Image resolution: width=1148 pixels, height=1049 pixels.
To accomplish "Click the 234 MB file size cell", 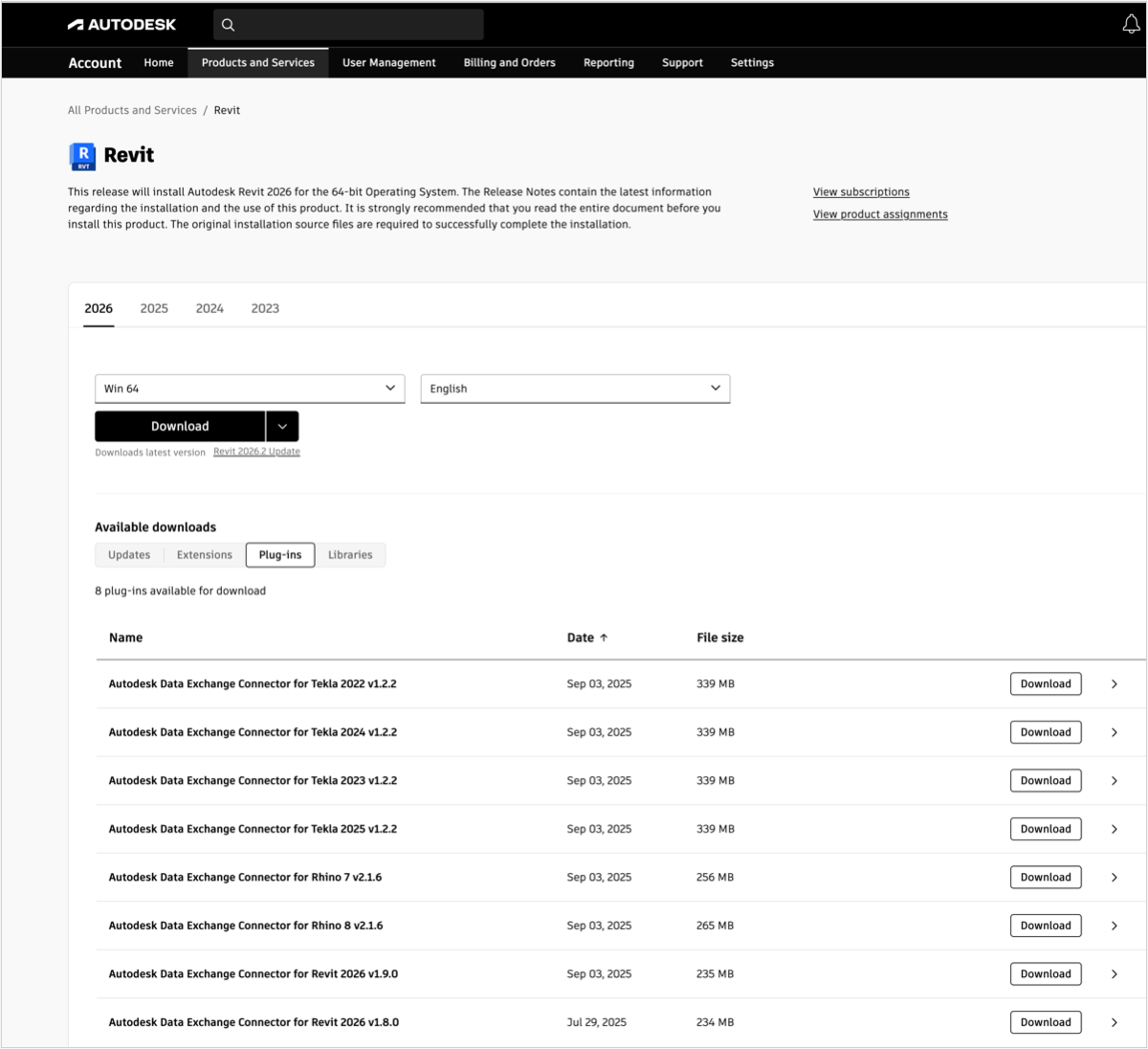I will point(716,1022).
